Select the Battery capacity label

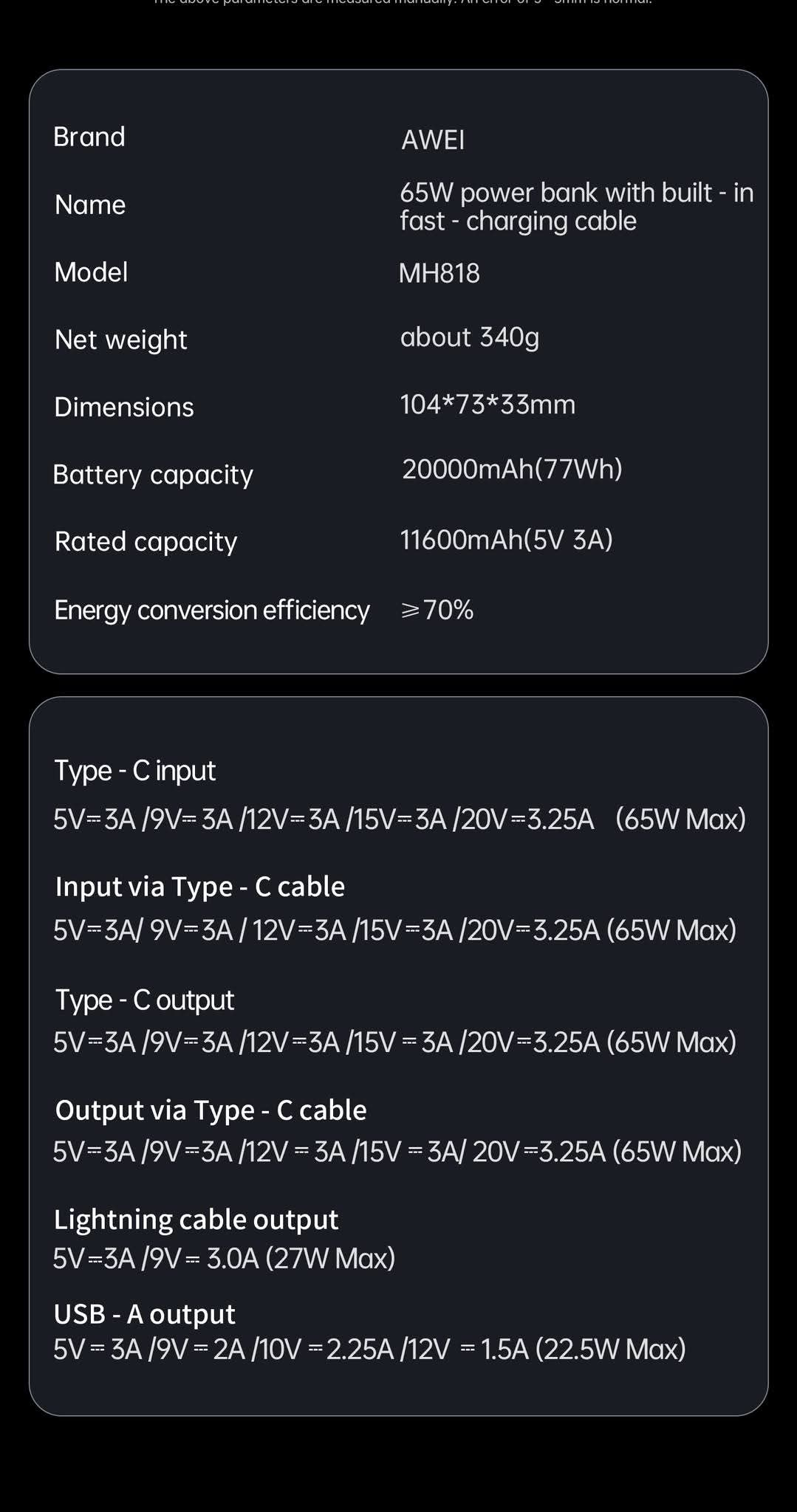click(153, 474)
